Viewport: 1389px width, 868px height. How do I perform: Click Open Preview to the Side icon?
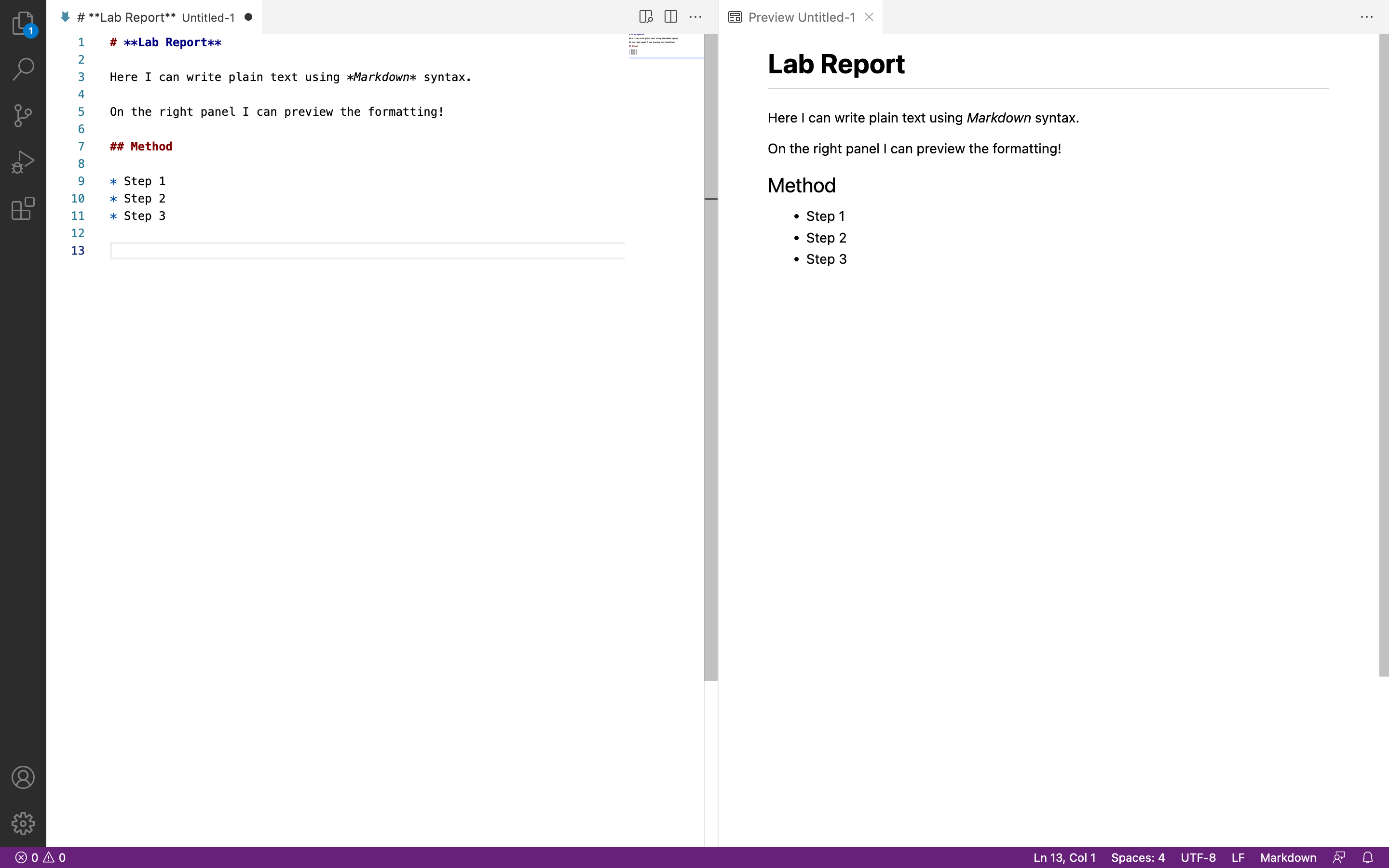tap(646, 17)
